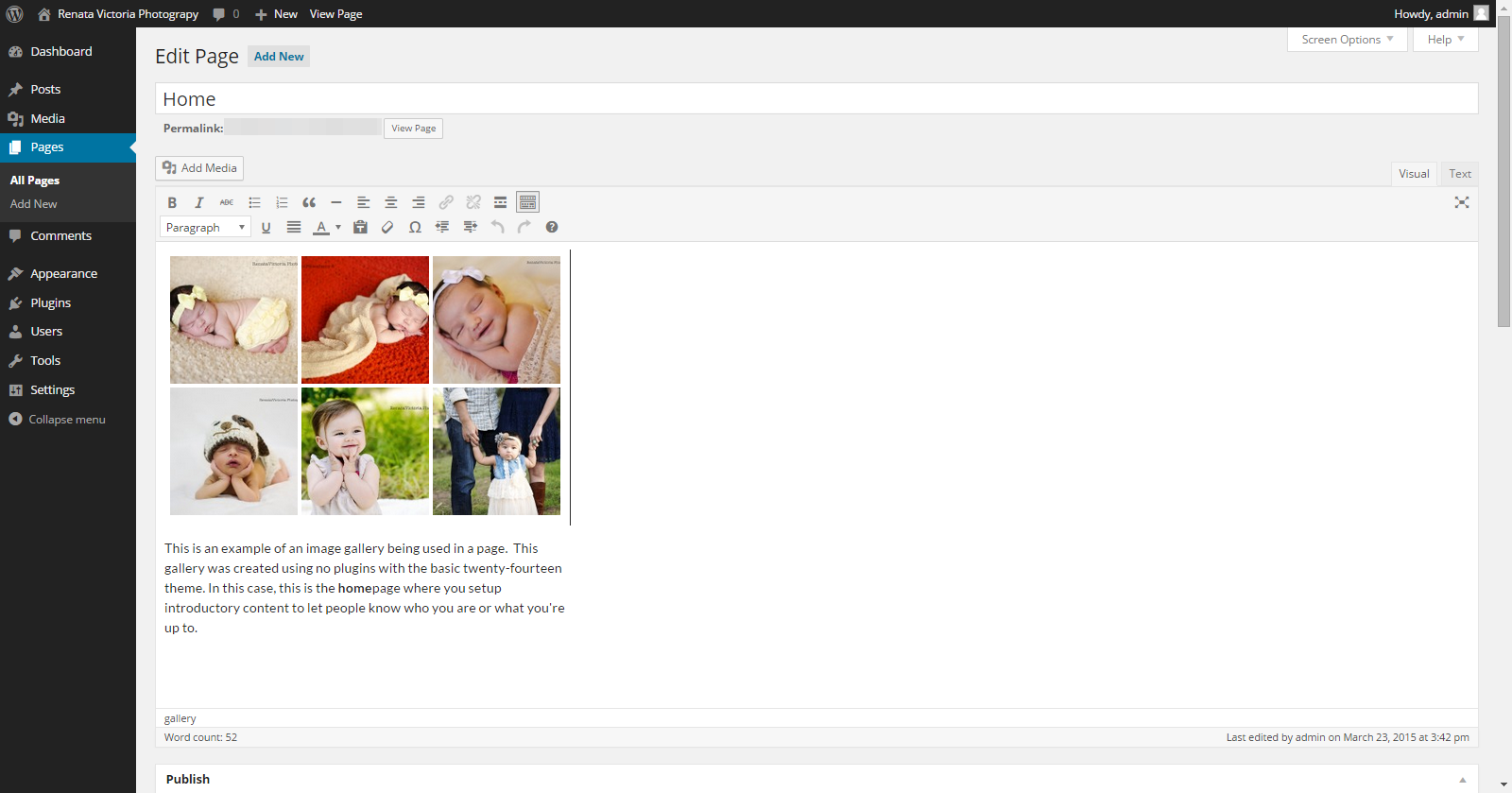
Task: Insert a blockquote
Action: pos(309,202)
